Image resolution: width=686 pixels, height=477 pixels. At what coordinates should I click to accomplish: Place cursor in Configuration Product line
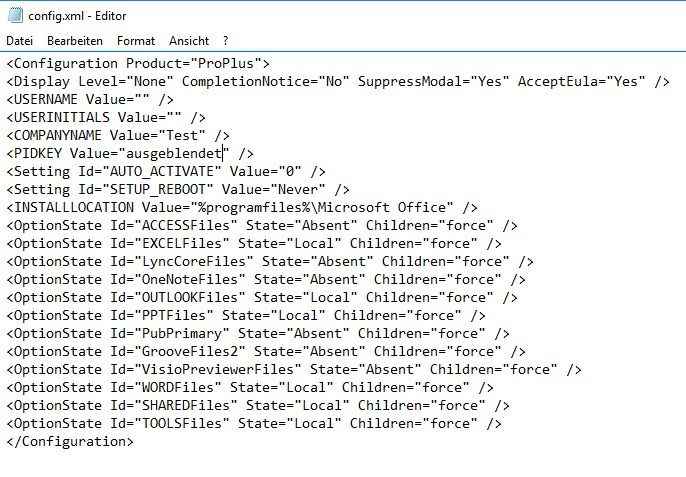(138, 63)
